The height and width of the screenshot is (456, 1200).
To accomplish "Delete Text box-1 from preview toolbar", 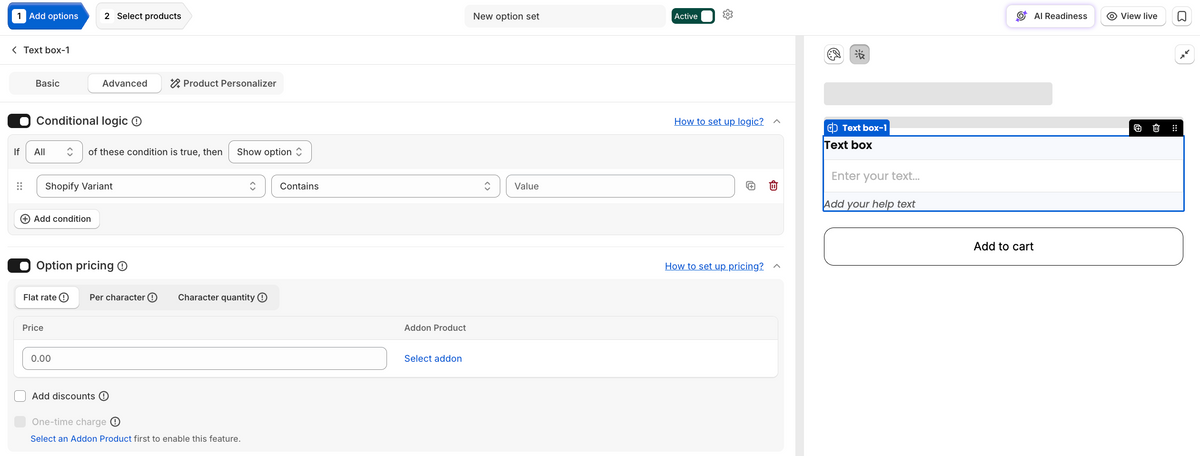I will [x=1156, y=128].
